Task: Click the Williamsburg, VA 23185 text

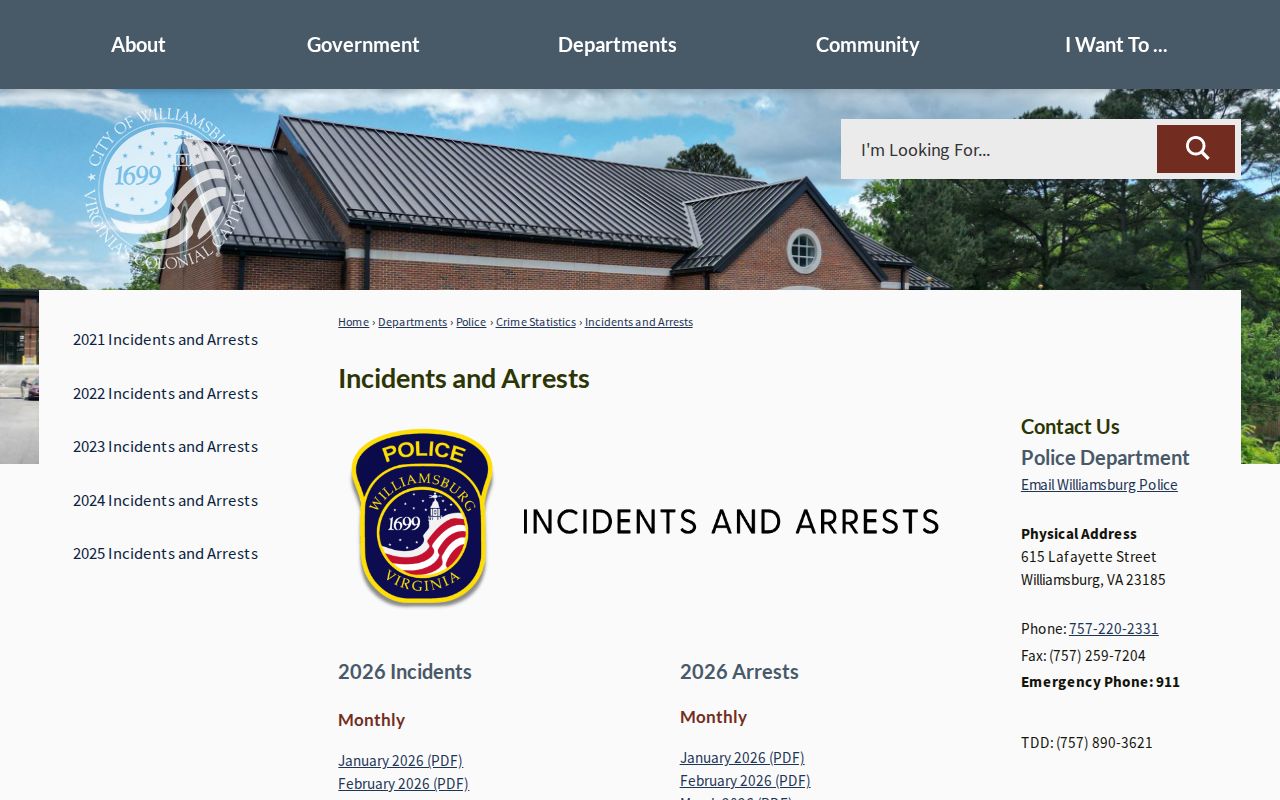Action: (x=1093, y=579)
